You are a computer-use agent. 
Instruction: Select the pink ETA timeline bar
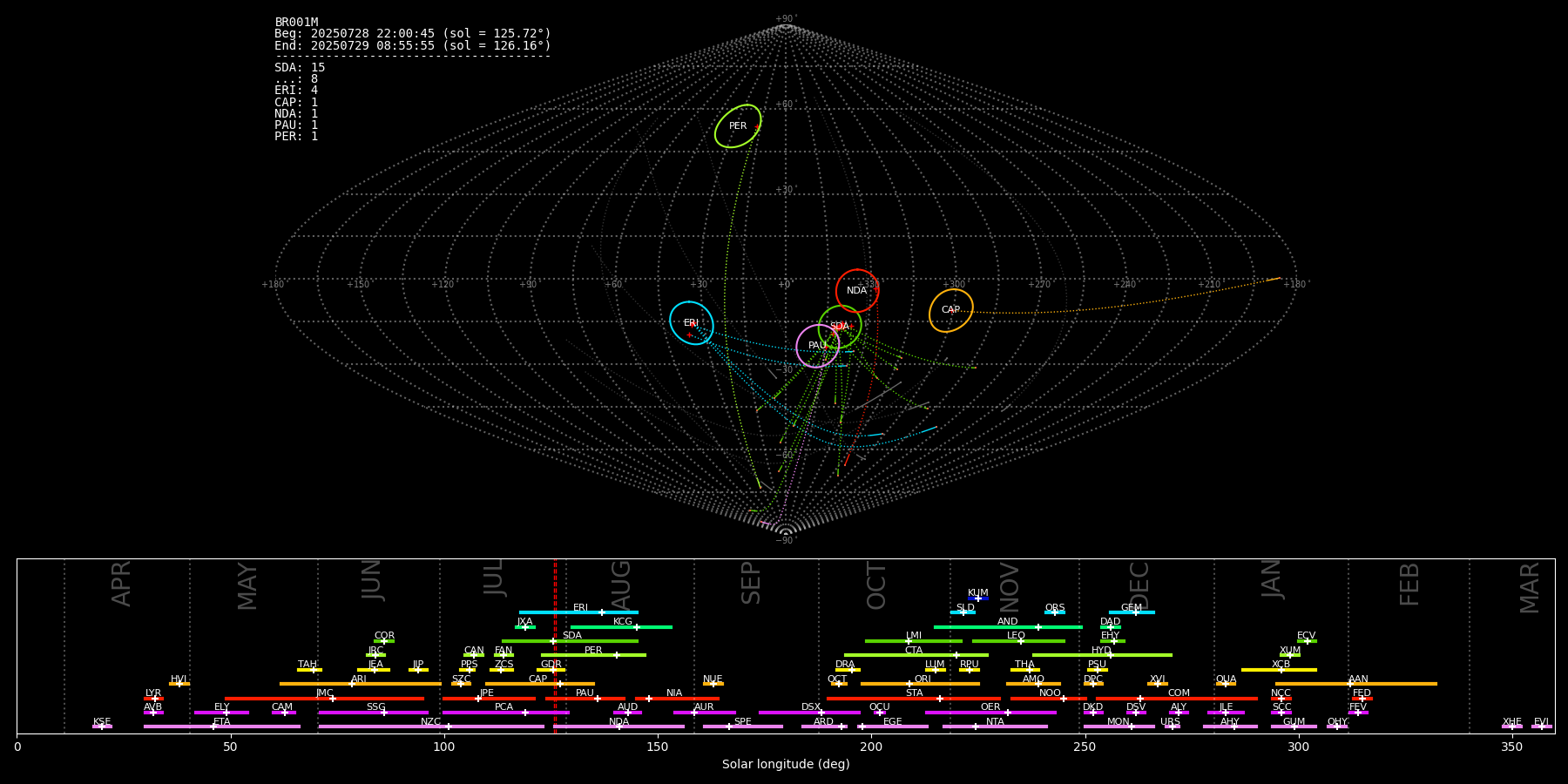point(222,727)
